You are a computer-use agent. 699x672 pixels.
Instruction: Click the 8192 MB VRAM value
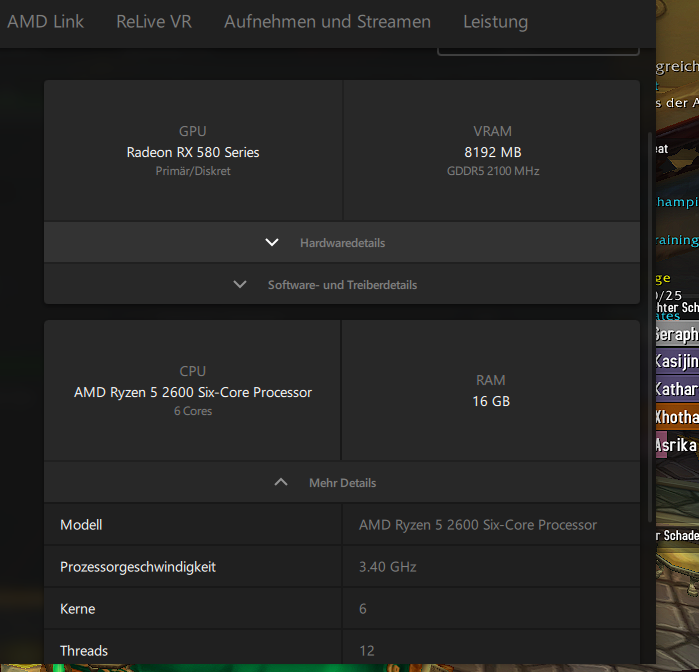pos(493,152)
